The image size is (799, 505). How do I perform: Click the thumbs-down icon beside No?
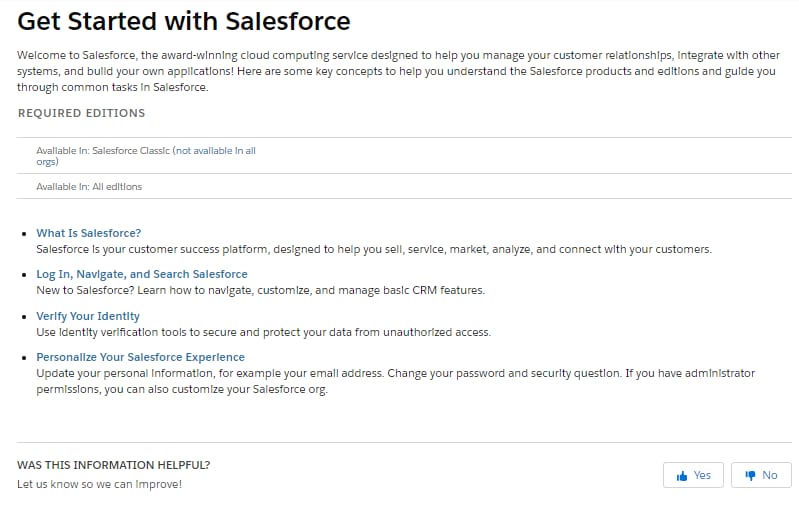pyautogui.click(x=750, y=476)
